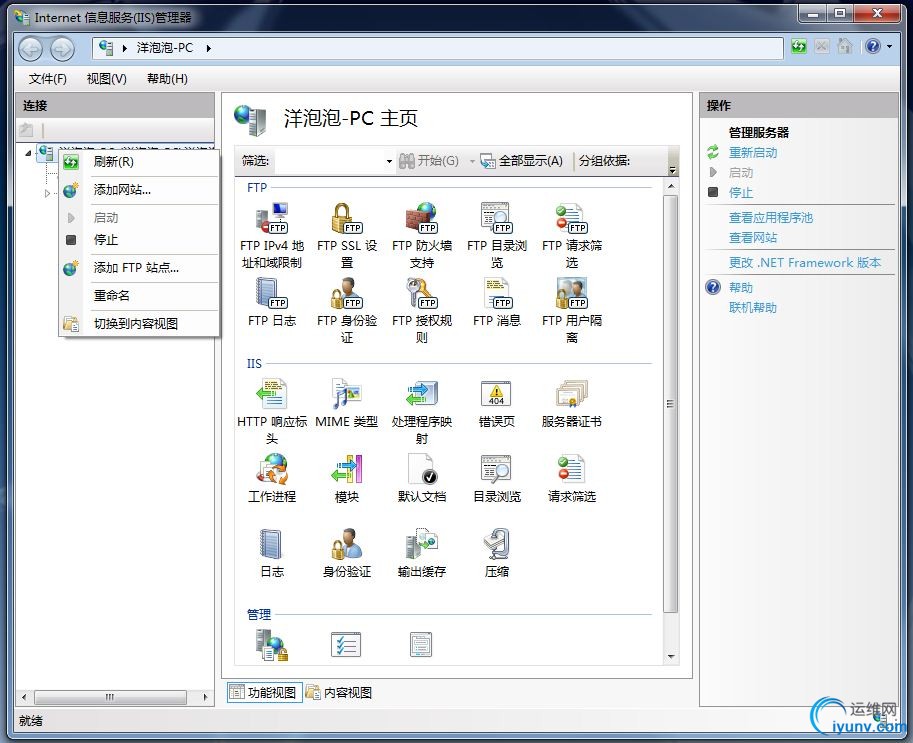
Task: Click connections pane horizontal scrollbar thumb
Action: (110, 696)
